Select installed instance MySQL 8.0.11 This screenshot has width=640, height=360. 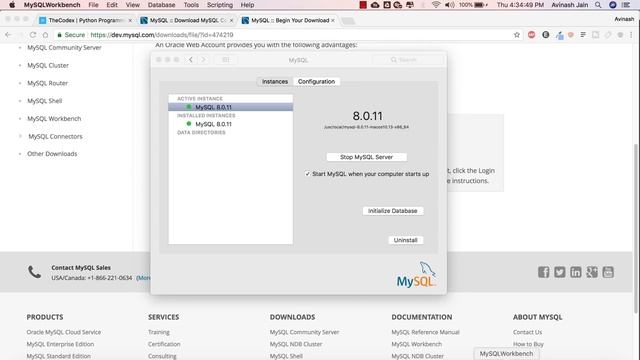(x=231, y=124)
